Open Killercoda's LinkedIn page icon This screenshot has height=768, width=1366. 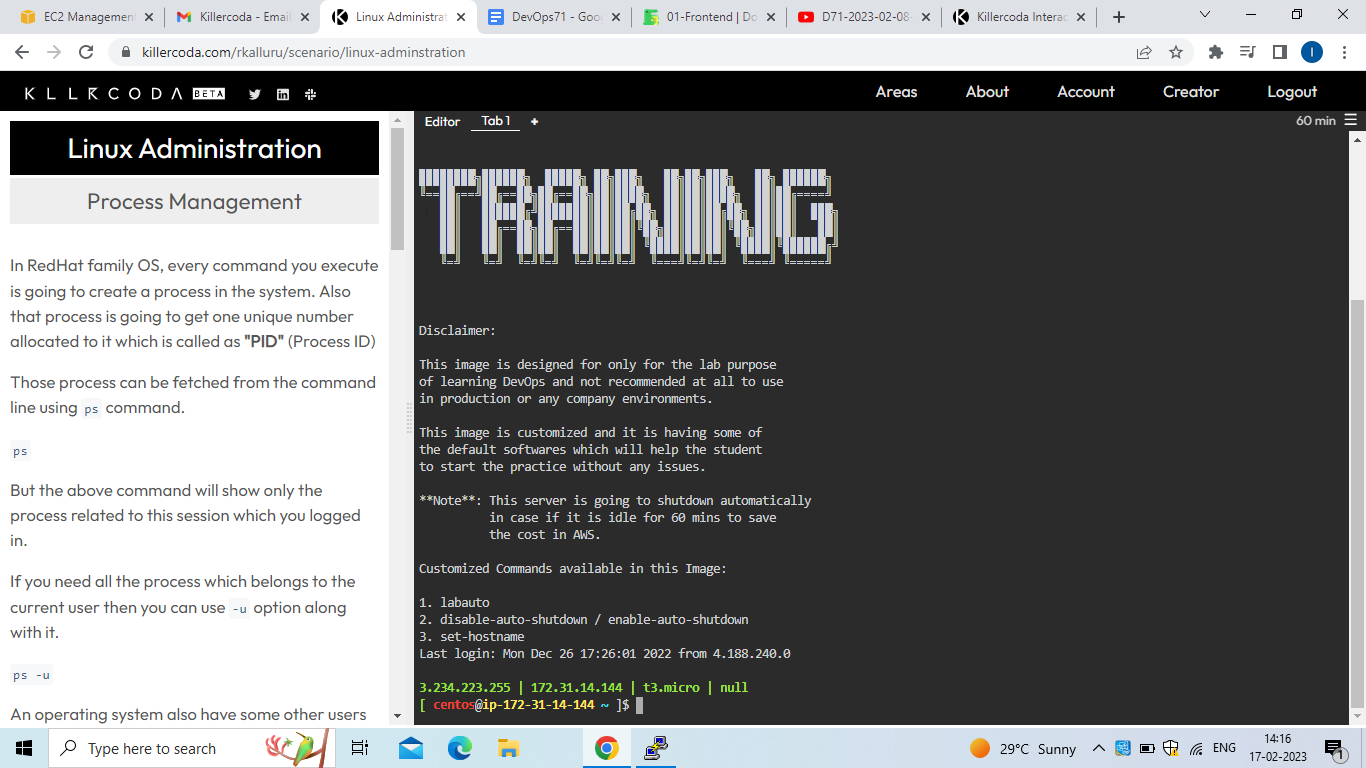click(282, 94)
